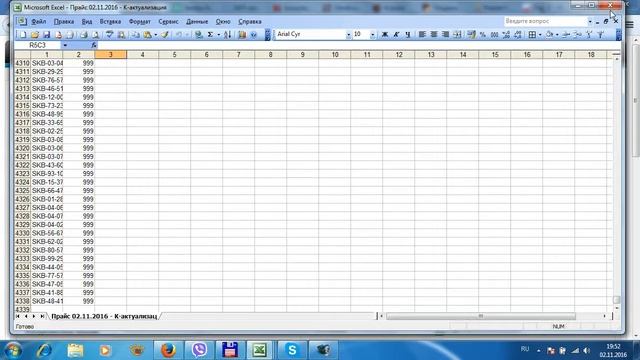Open the AutoSum functions dropdown arrow
This screenshot has height=360, width=640.
coord(218,35)
